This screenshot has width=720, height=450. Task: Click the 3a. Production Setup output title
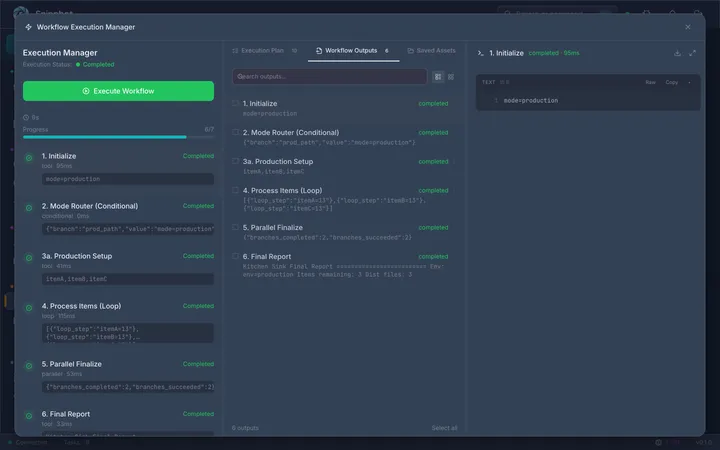[278, 161]
